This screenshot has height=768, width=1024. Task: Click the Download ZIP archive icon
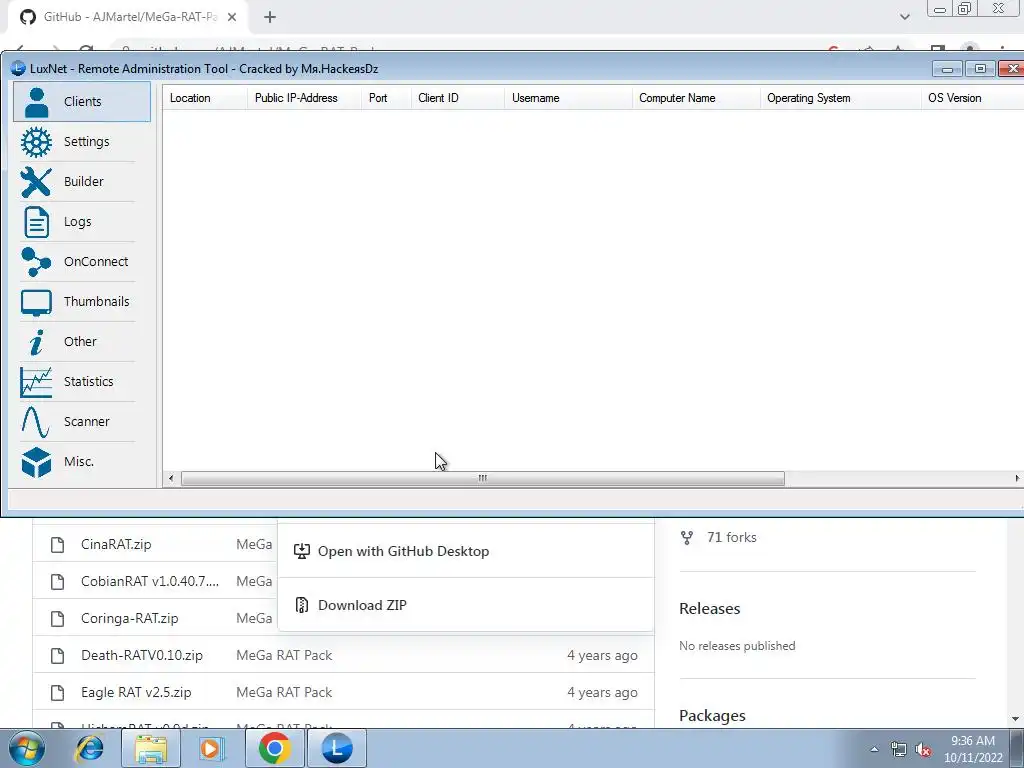click(302, 605)
